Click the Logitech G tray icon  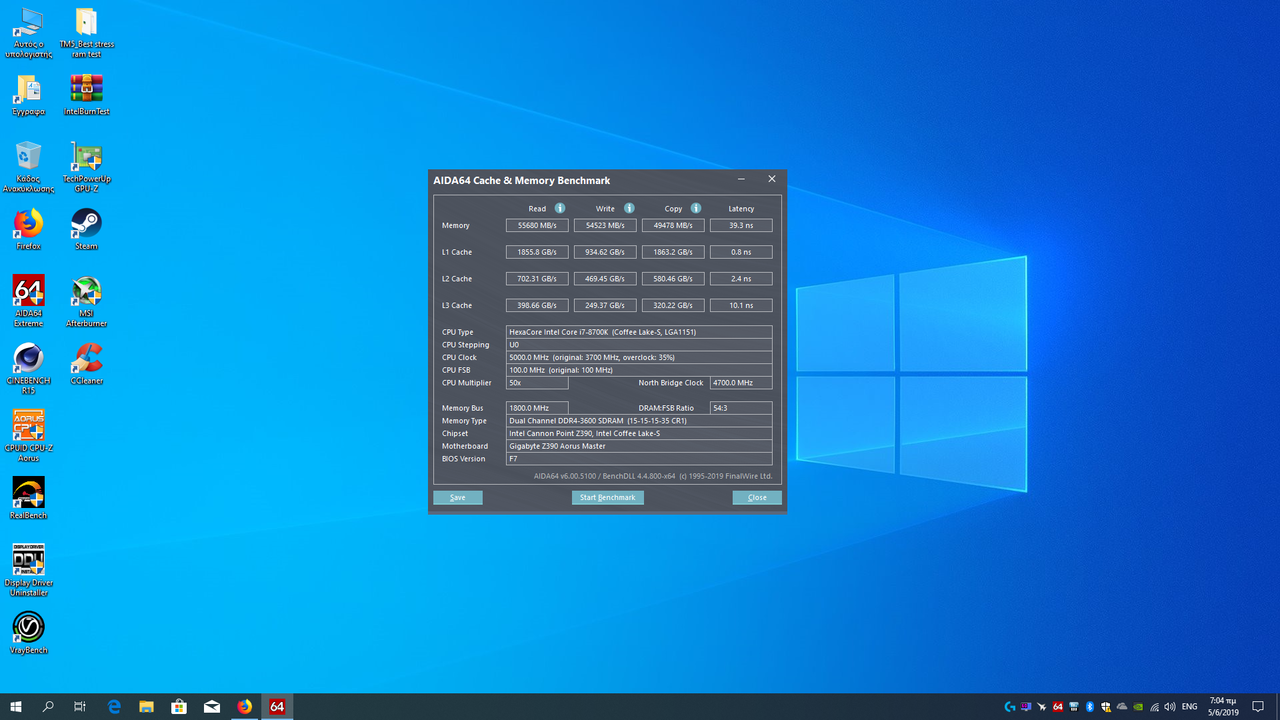point(1010,707)
